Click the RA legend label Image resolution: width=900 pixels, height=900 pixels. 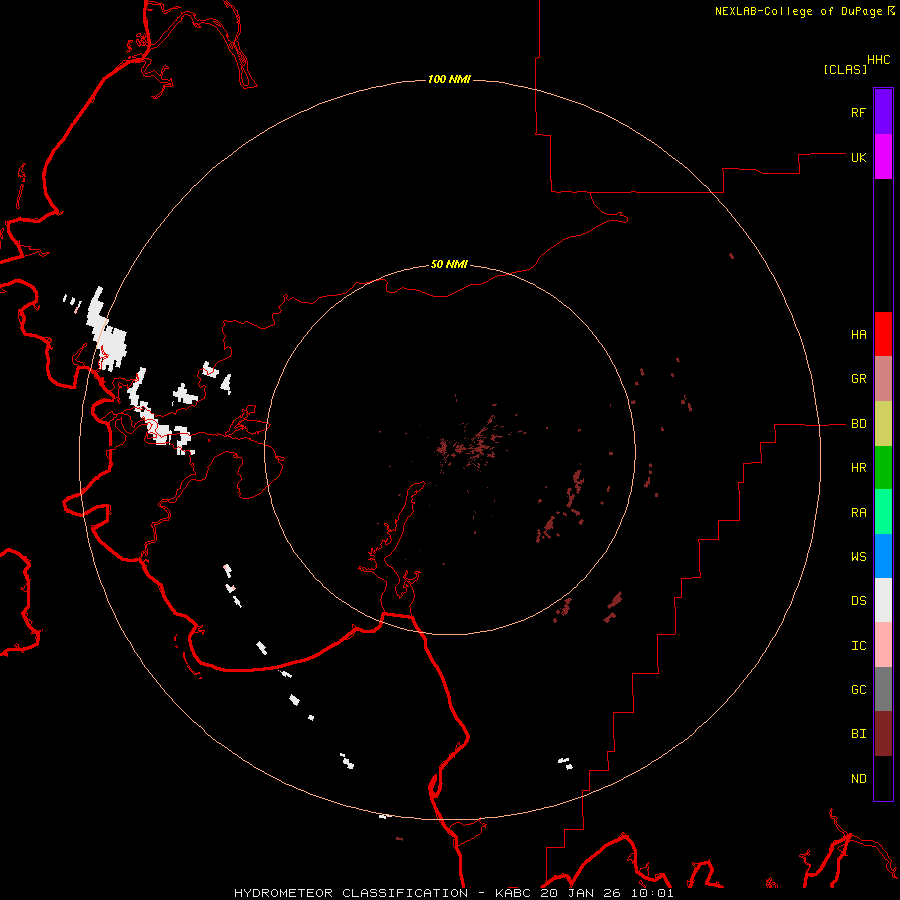pyautogui.click(x=858, y=513)
